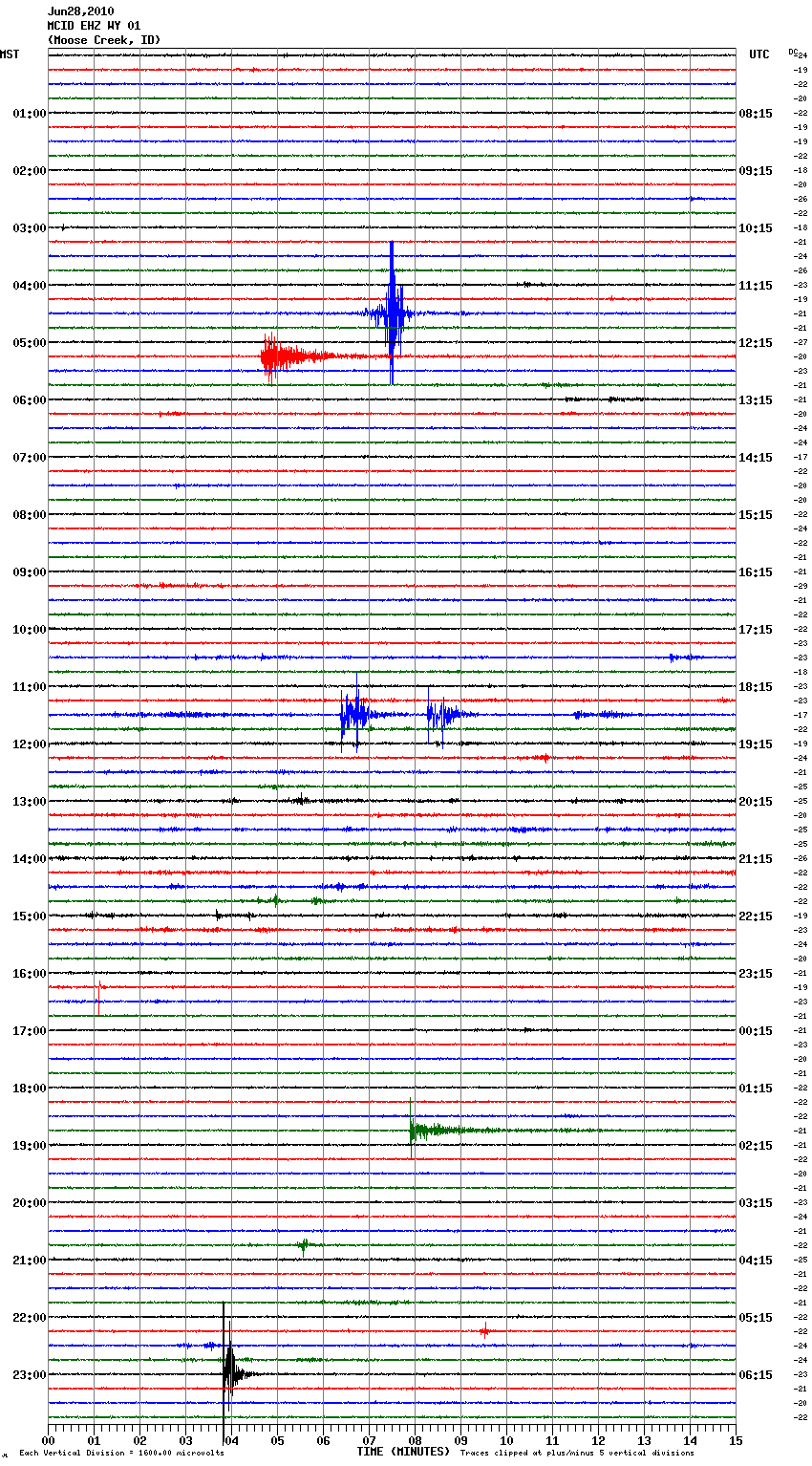The width and height of the screenshot is (812, 1466).
Task: Select the '03:00' MST hour label
Action: tap(29, 228)
